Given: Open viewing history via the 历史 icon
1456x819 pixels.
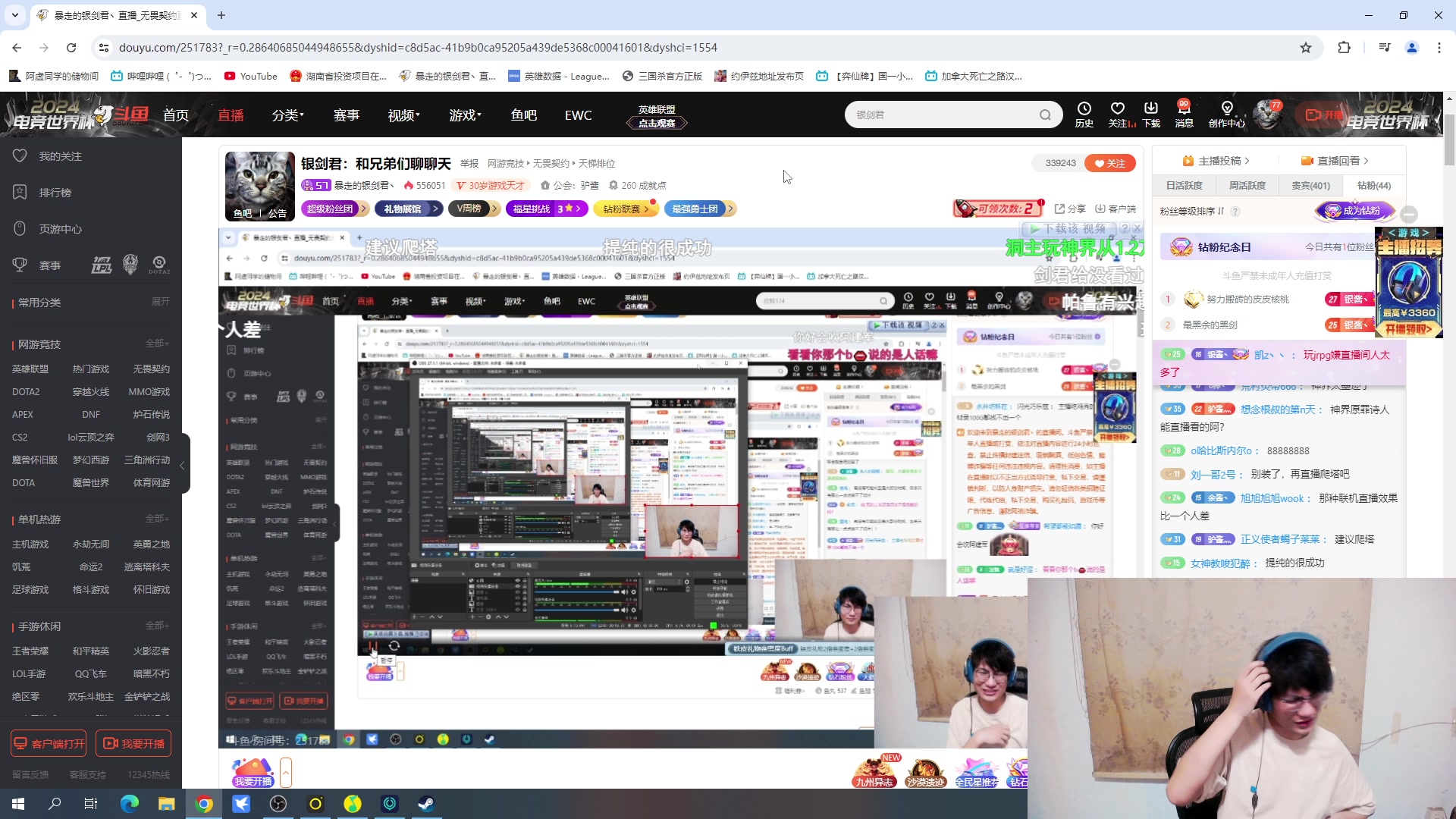Looking at the screenshot, I should (x=1084, y=114).
